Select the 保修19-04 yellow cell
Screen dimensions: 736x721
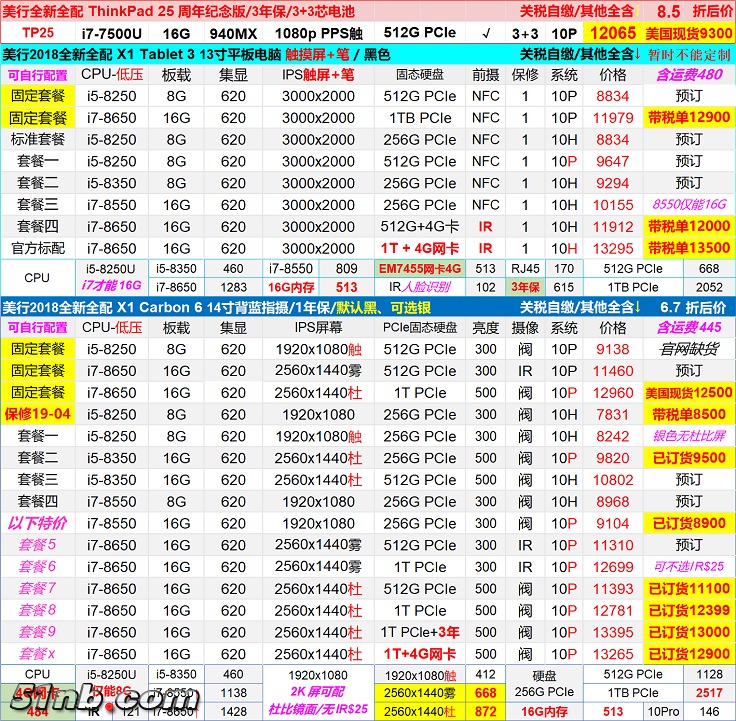pos(37,414)
